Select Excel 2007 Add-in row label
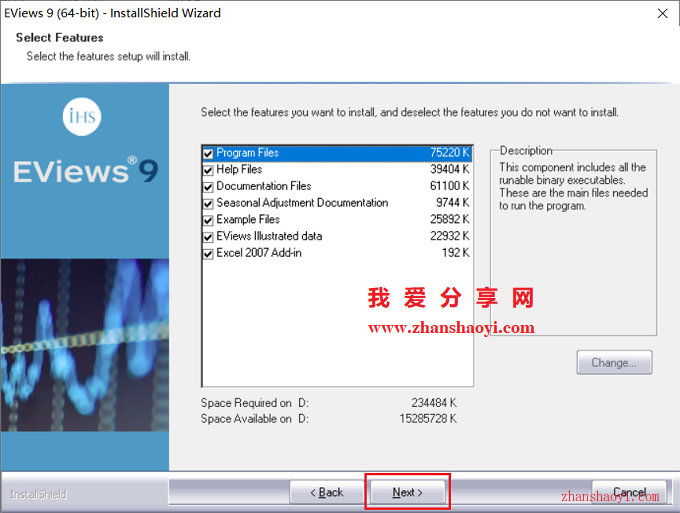Image resolution: width=680 pixels, height=513 pixels. 259,253
